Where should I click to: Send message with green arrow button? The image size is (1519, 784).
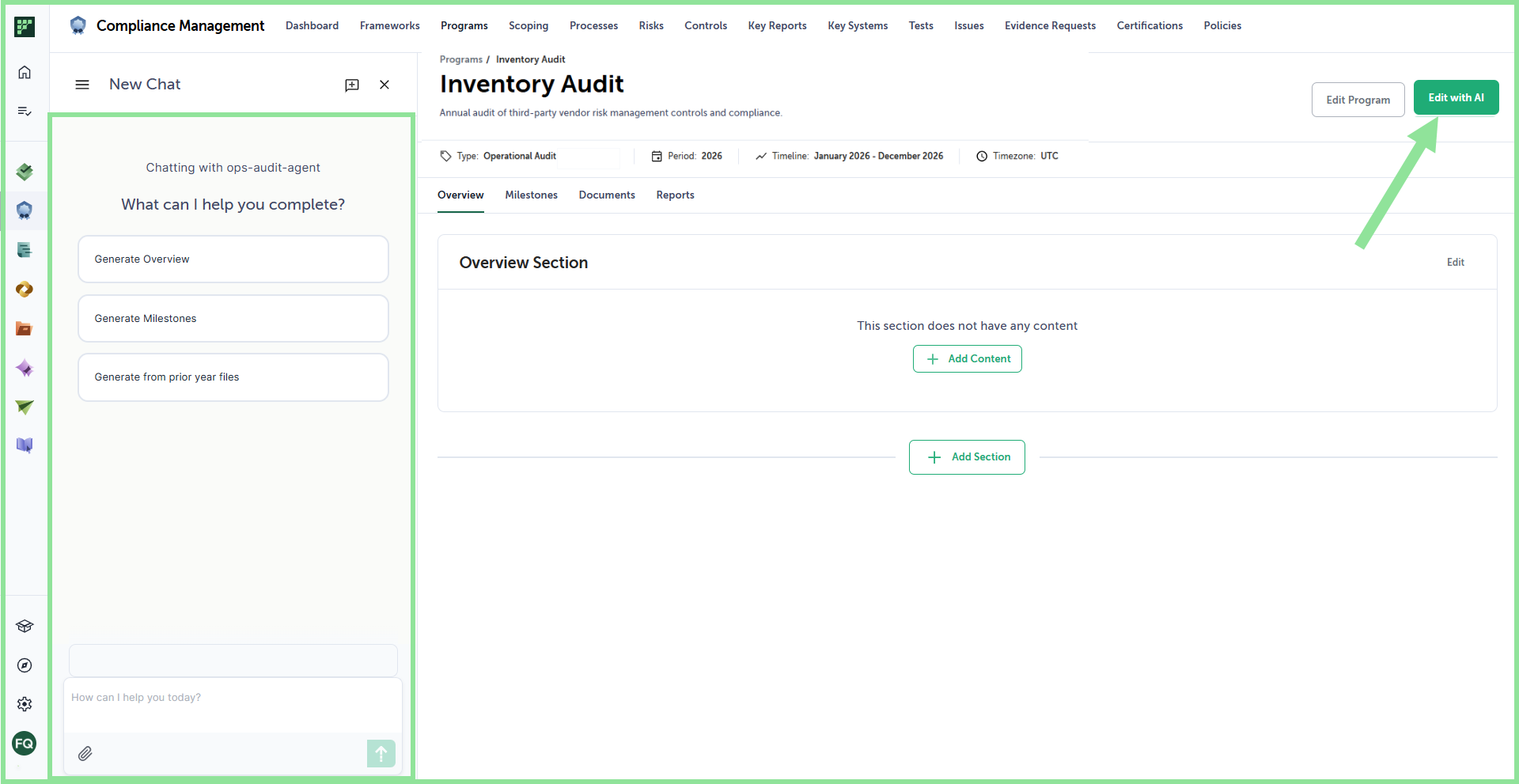(381, 753)
